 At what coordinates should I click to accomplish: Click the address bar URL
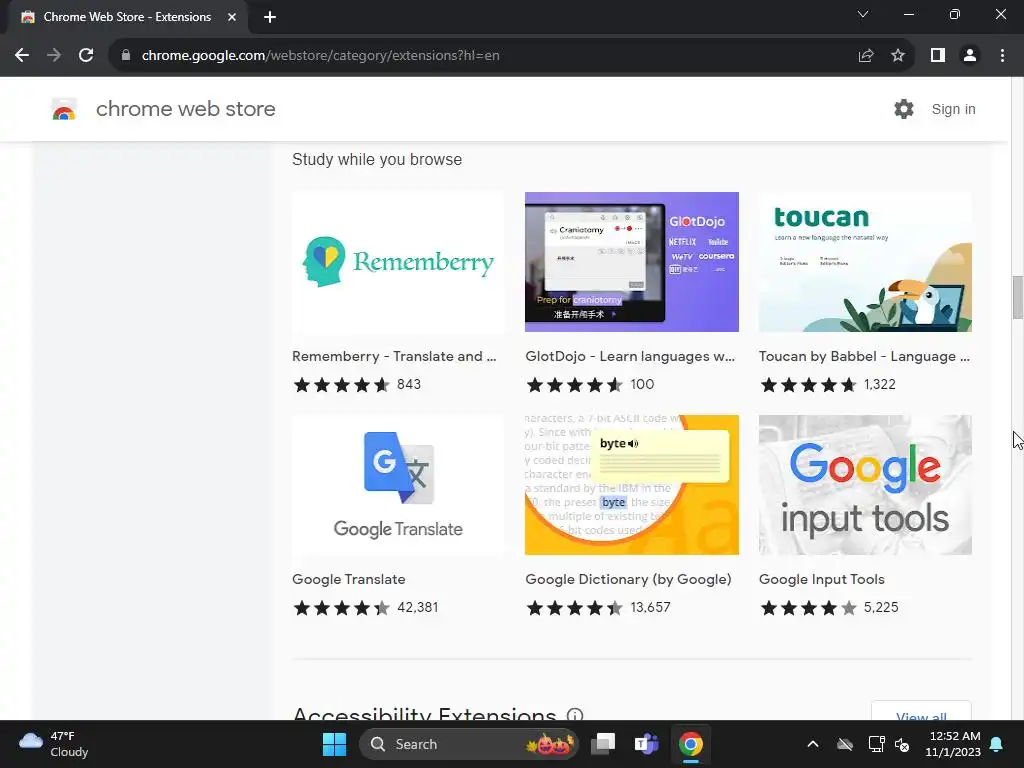[x=321, y=56]
